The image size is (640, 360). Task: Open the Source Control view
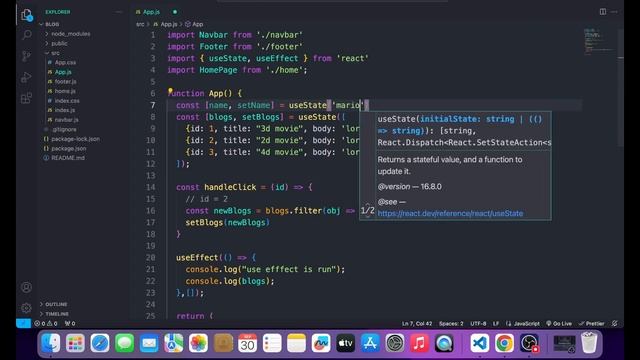pos(27,56)
